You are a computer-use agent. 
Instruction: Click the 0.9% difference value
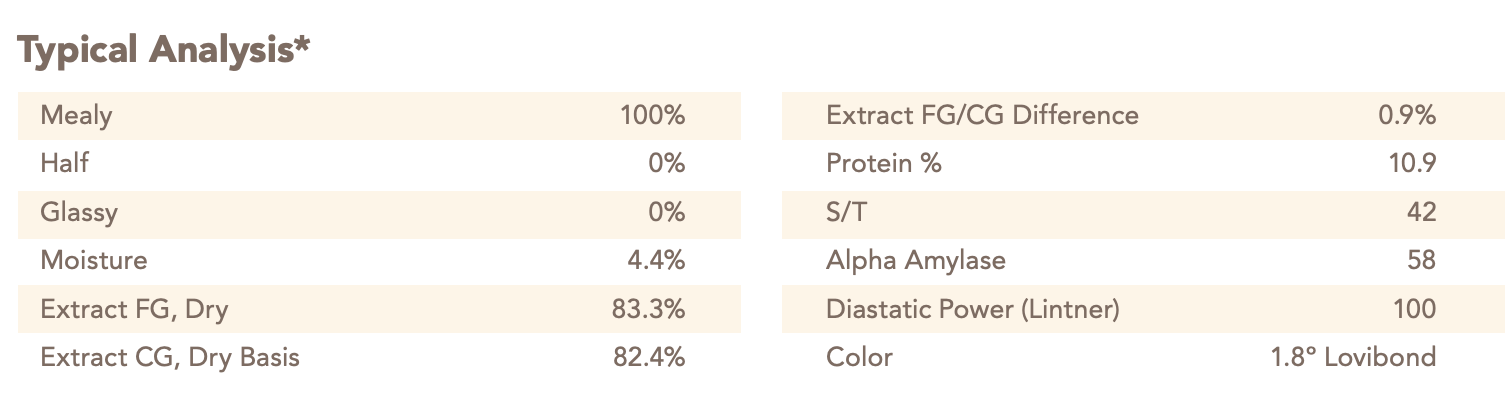(x=1407, y=115)
